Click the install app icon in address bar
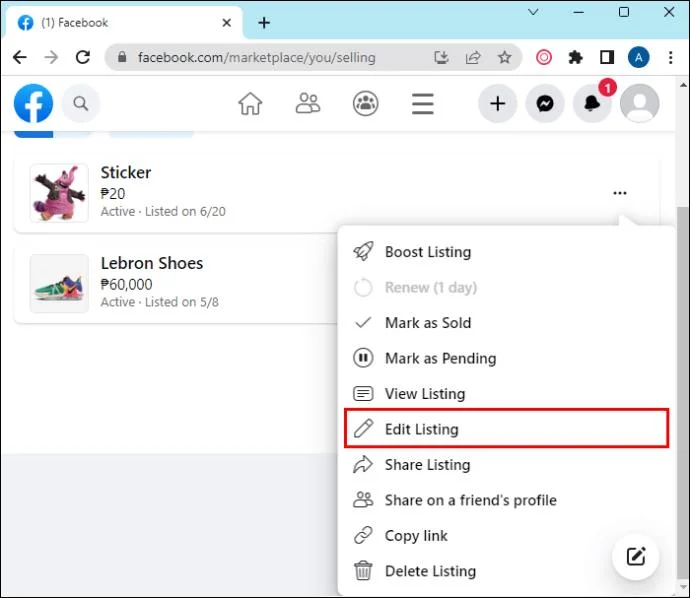Viewport: 690px width, 598px height. (441, 57)
